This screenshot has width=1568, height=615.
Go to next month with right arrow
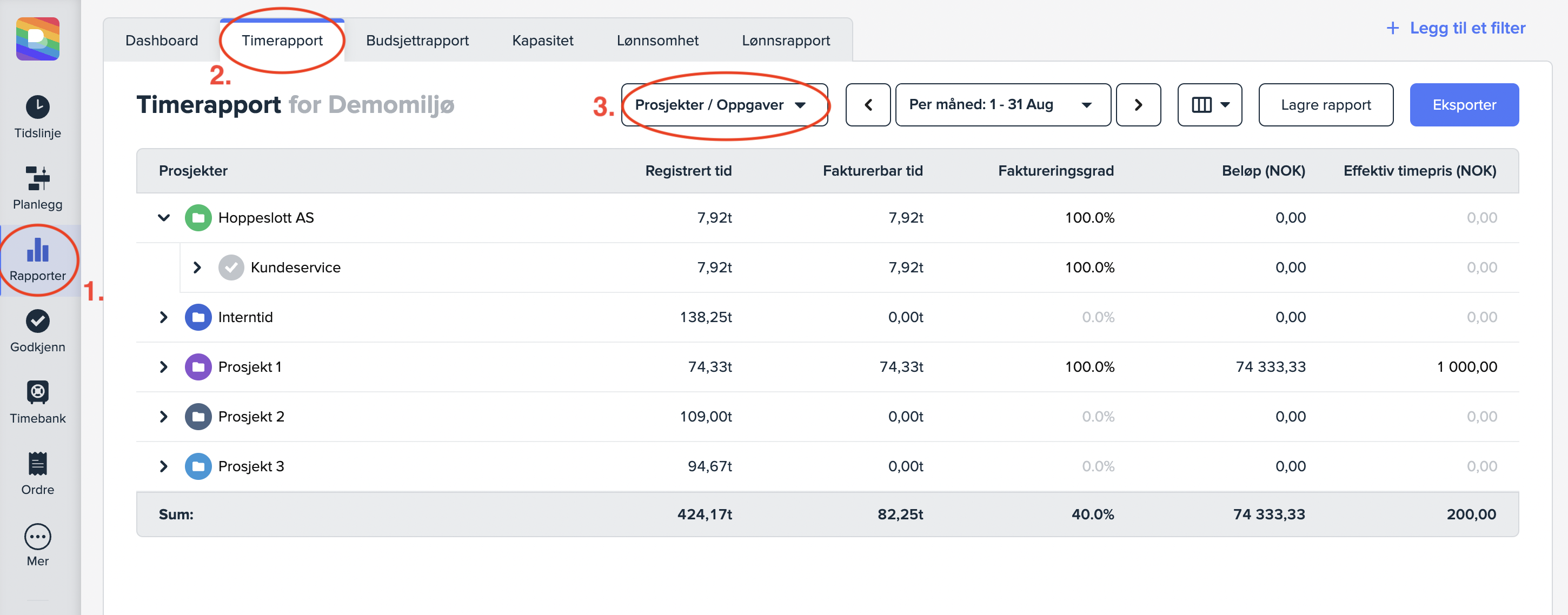[1137, 105]
